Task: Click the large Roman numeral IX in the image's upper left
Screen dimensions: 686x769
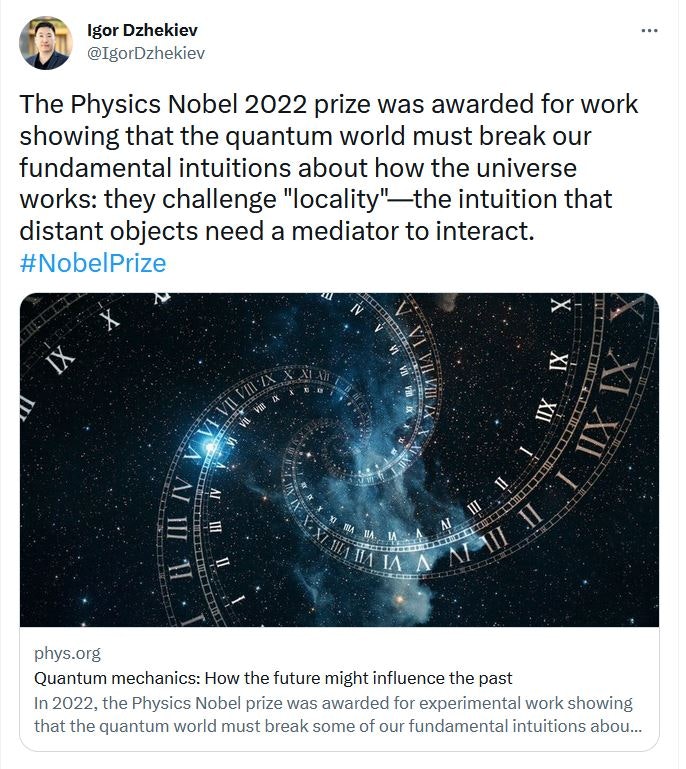Action: pyautogui.click(x=60, y=360)
